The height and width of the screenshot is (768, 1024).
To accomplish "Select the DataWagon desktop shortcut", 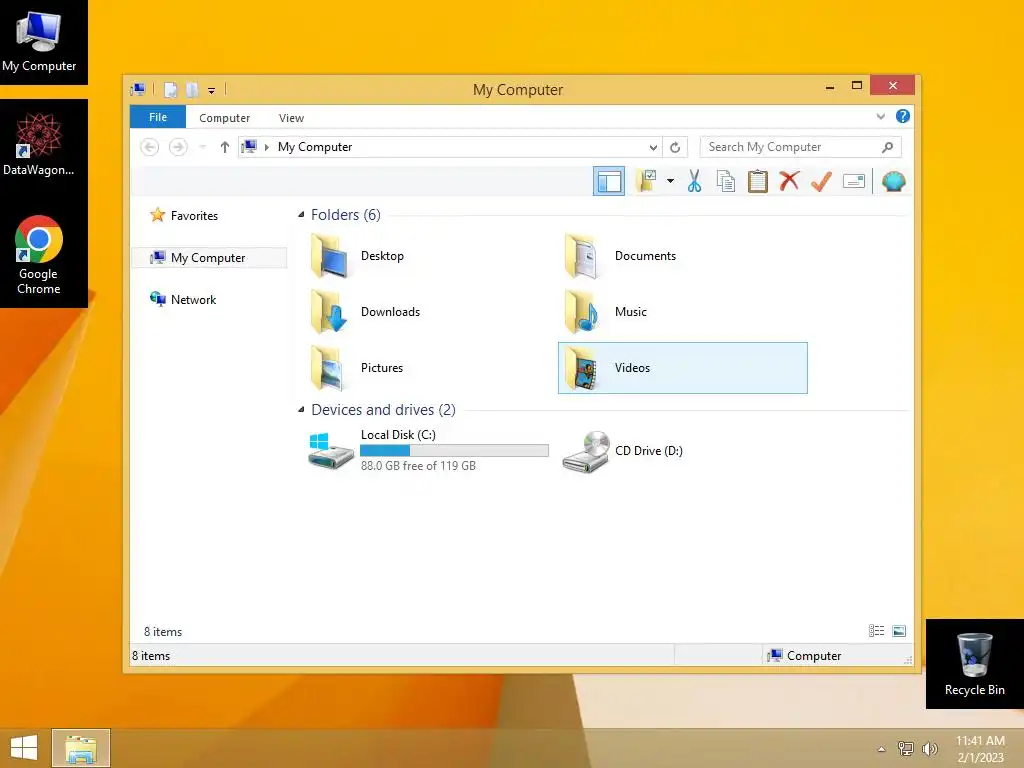I will tap(39, 144).
